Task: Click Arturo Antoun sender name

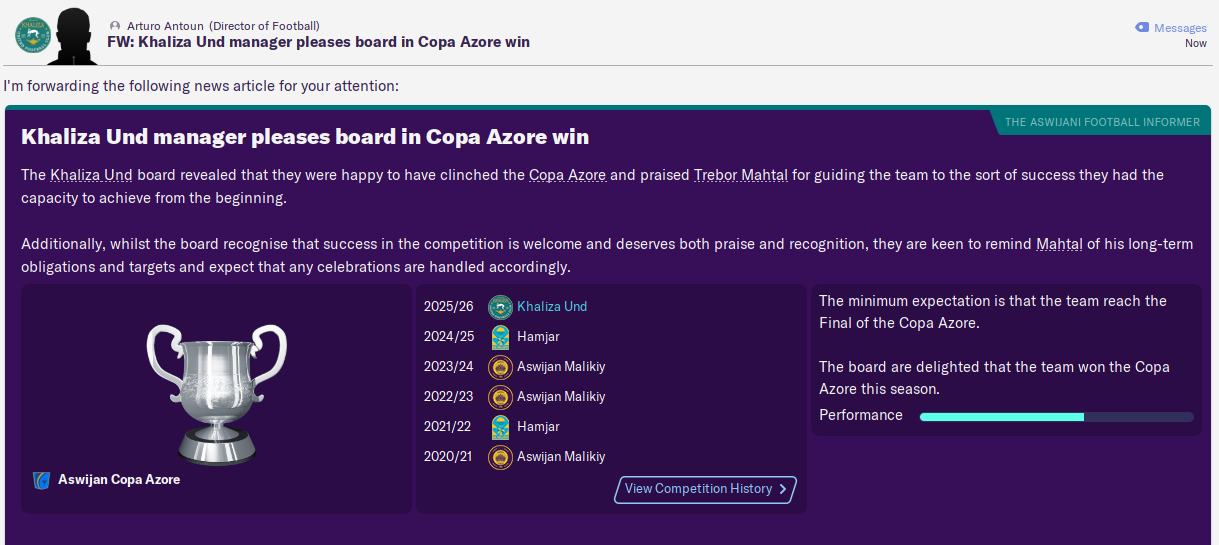Action: coord(167,25)
